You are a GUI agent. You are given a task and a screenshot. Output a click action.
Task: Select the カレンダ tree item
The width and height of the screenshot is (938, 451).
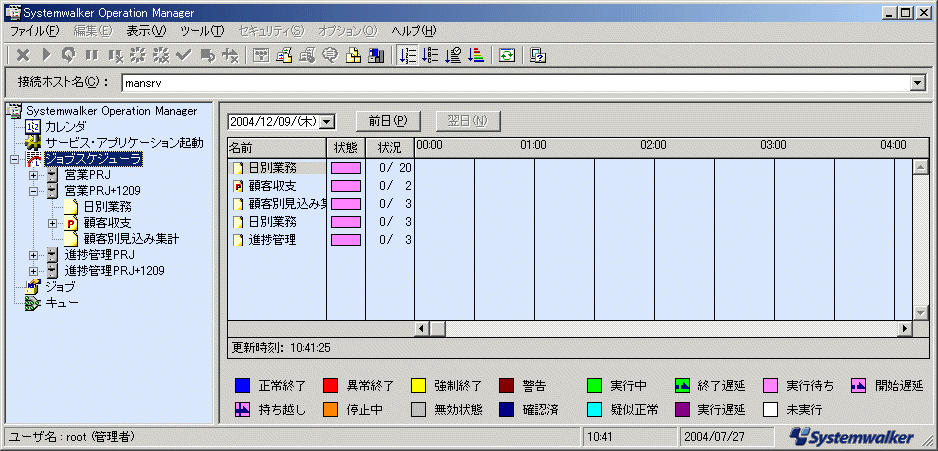click(66, 127)
